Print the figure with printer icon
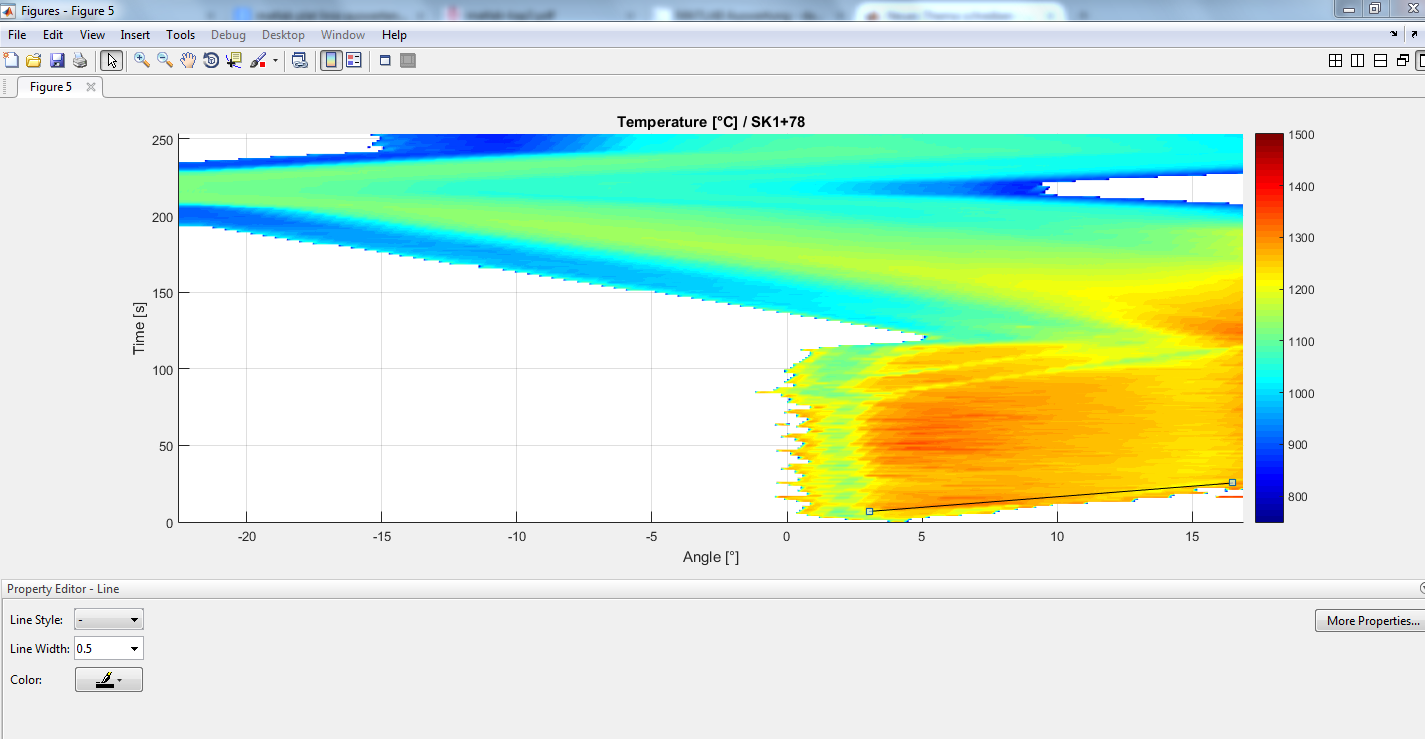Image resolution: width=1425 pixels, height=739 pixels. tap(80, 61)
